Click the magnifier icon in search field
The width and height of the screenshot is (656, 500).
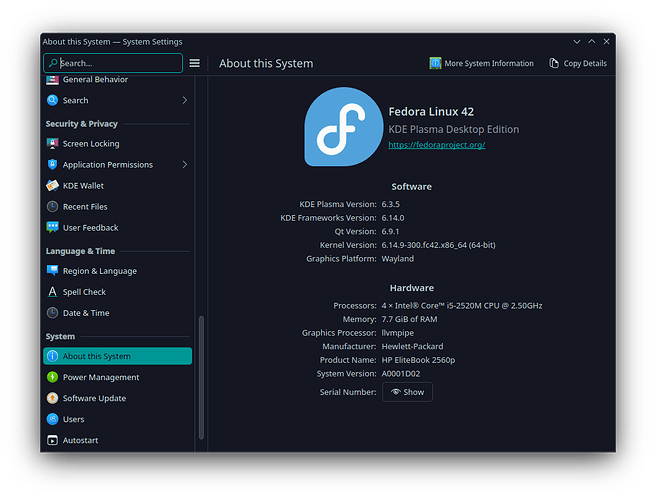point(53,63)
